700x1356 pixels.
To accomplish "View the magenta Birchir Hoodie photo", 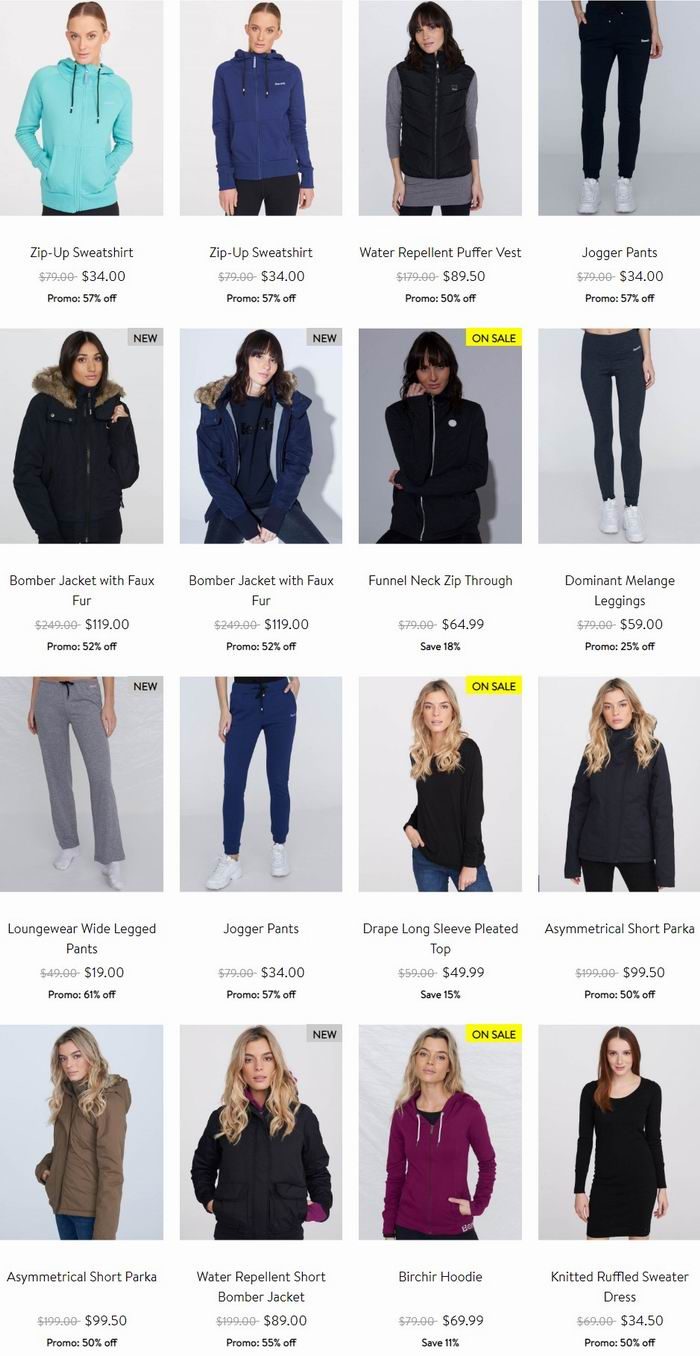I will click(440, 1132).
